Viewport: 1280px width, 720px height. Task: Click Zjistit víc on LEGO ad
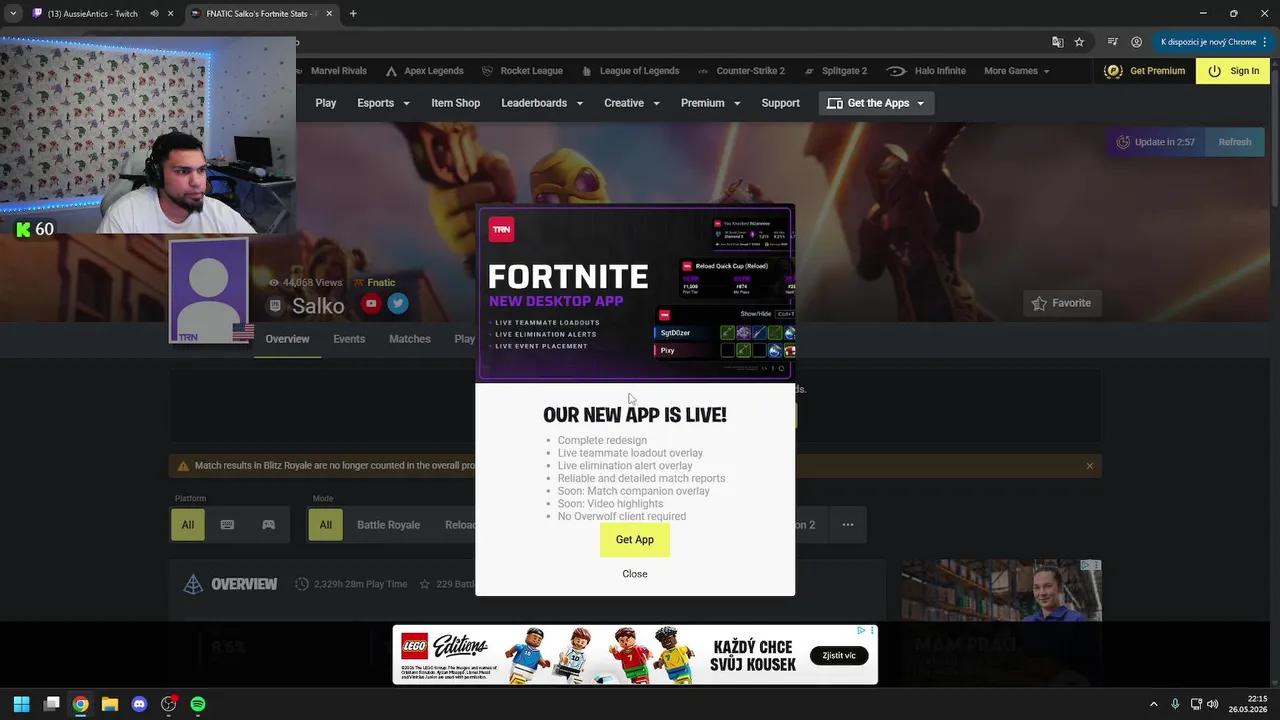coord(839,656)
